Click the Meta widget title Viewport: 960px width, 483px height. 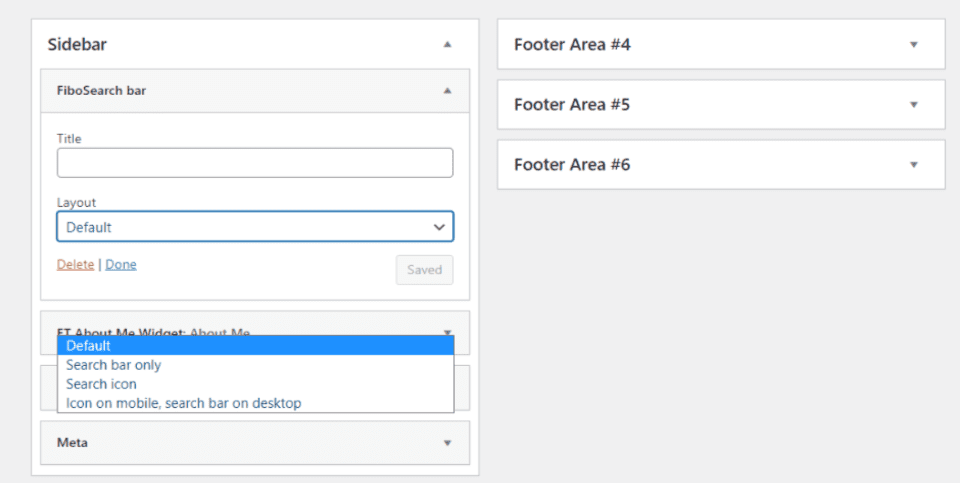[x=72, y=443]
